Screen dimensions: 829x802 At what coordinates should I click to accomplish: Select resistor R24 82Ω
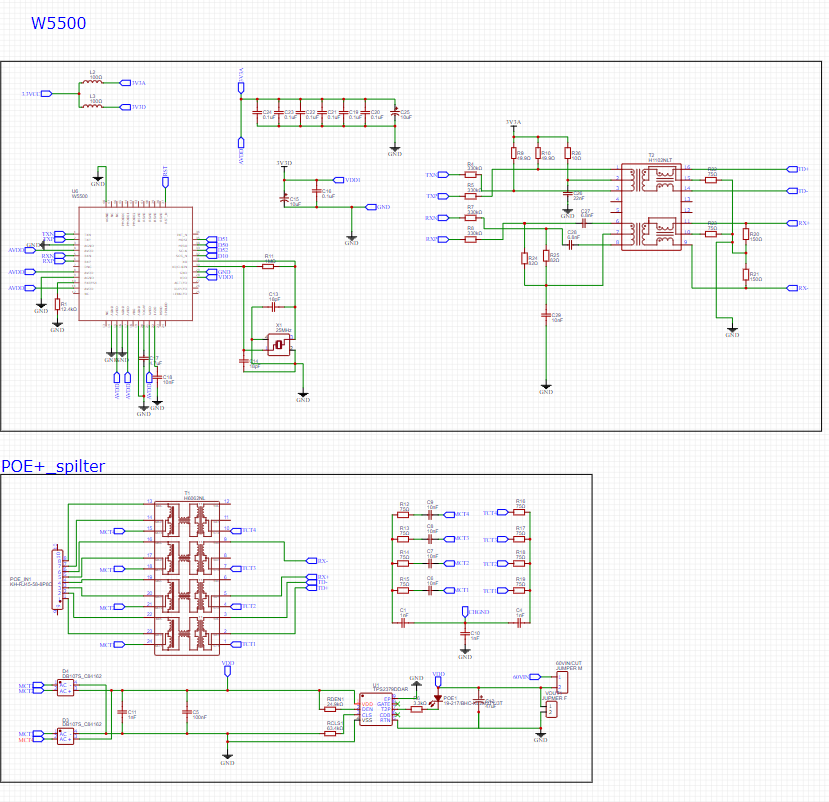tap(524, 259)
